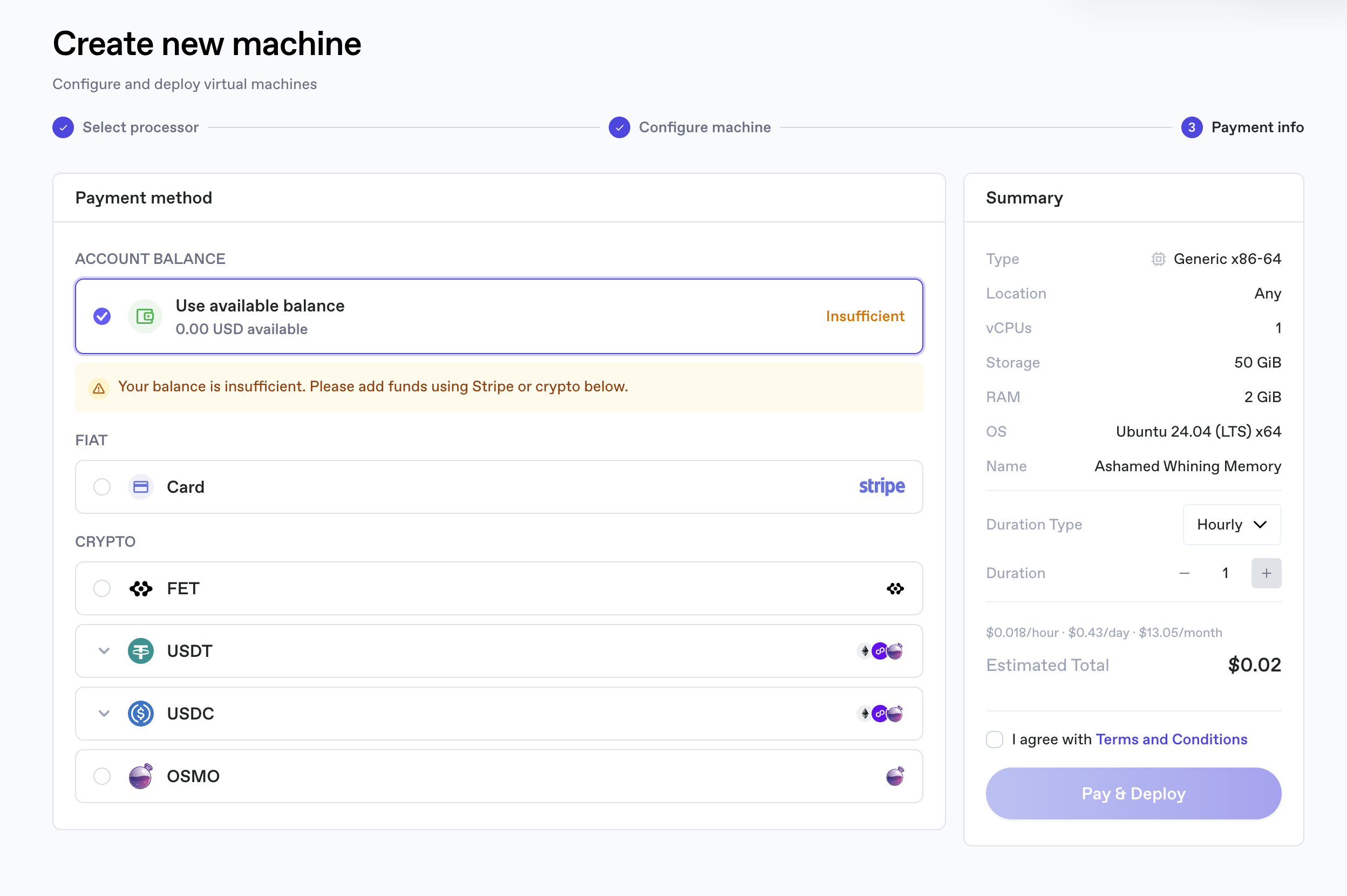Click the processor chip icon next to Generic x86-64
Screen dimensions: 1347x896
coord(1158,259)
